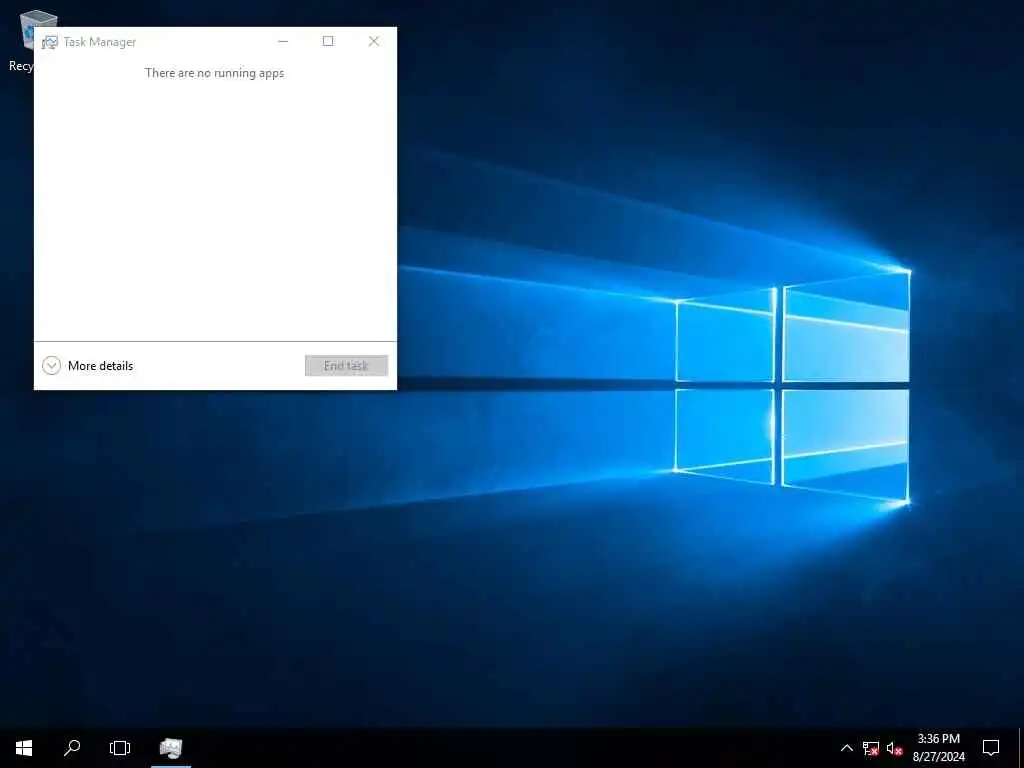The height and width of the screenshot is (768, 1024).
Task: Minimize the Task Manager window
Action: [x=283, y=41]
